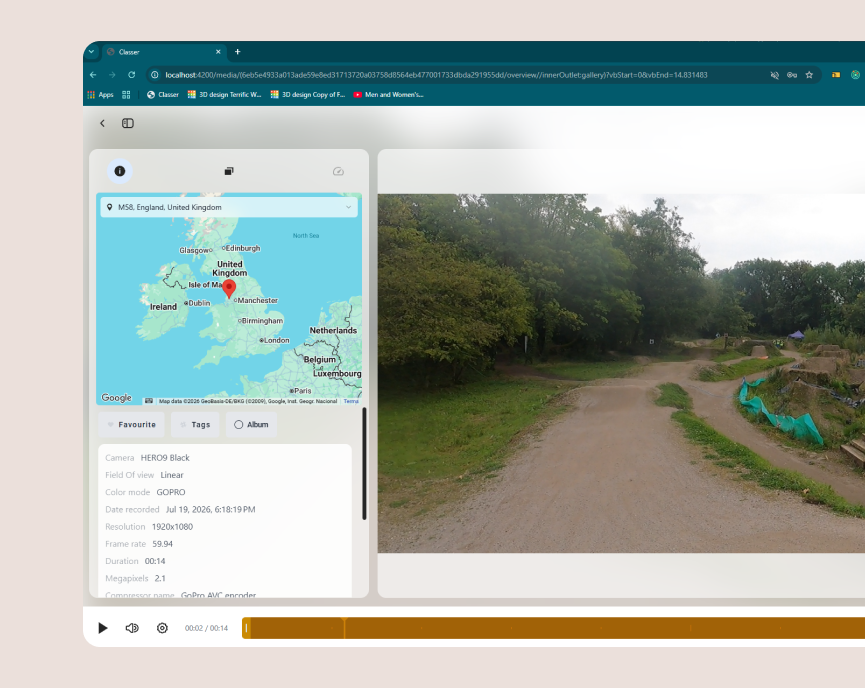This screenshot has height=688, width=865.
Task: Reload the browser page
Action: [x=131, y=74]
